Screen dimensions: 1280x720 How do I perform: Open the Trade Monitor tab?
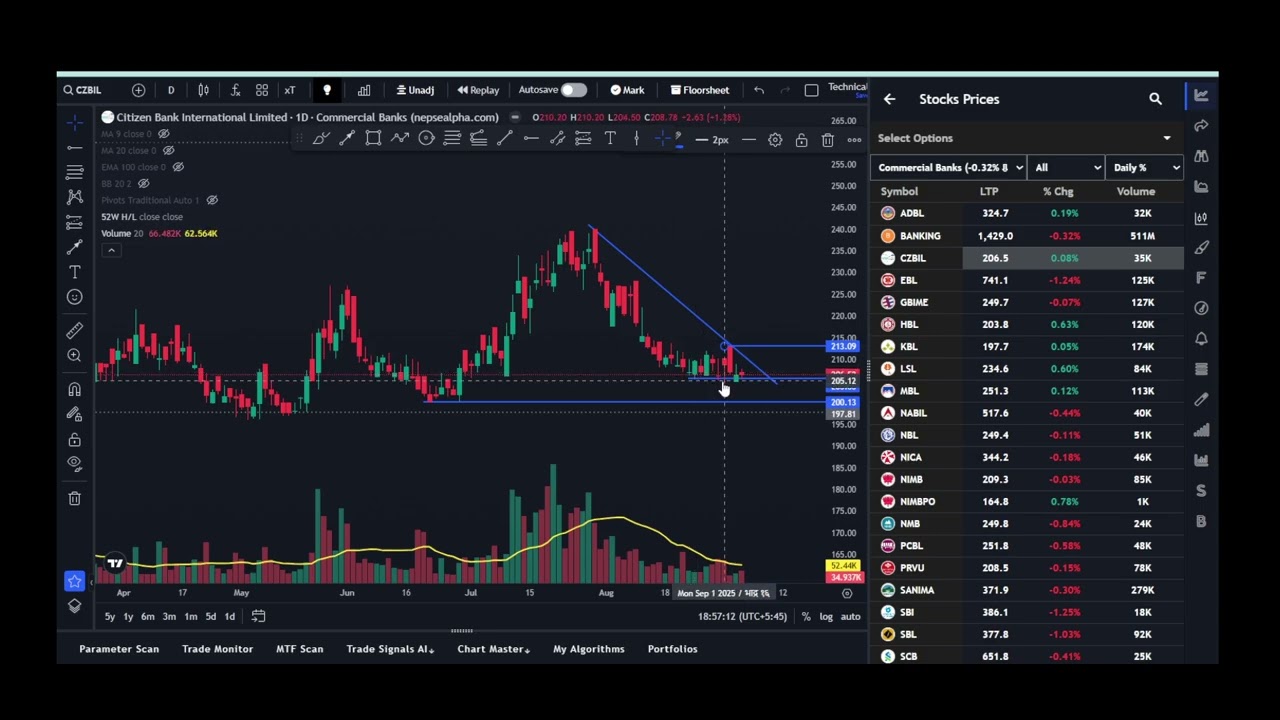point(217,649)
